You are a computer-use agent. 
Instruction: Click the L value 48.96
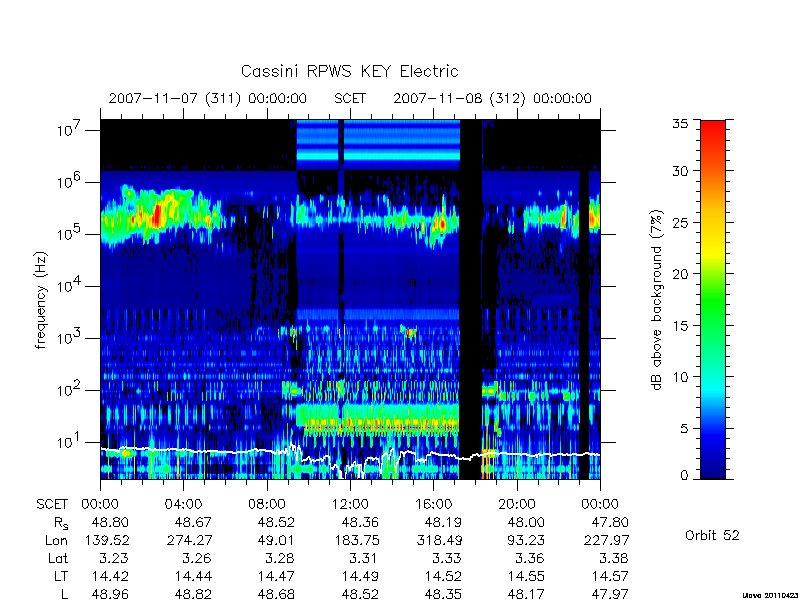click(x=110, y=594)
